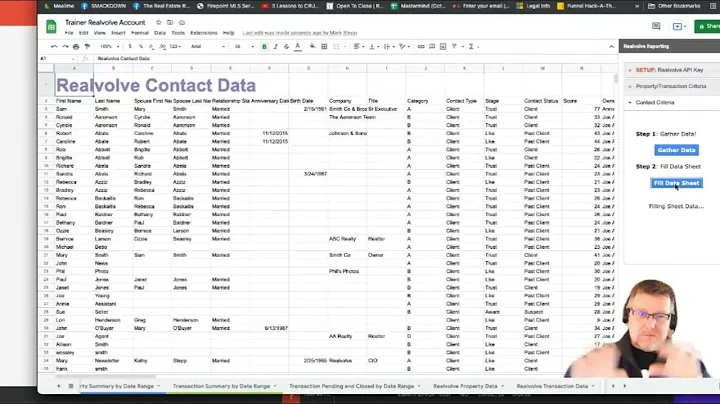Image resolution: width=720 pixels, height=404 pixels.
Task: Activate the Paint format tool
Action: (87, 46)
